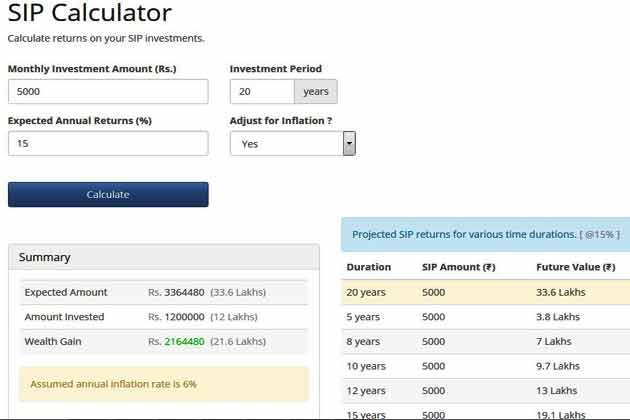This screenshot has width=630, height=420.
Task: Click the '20 years' table row
Action: coord(486,293)
